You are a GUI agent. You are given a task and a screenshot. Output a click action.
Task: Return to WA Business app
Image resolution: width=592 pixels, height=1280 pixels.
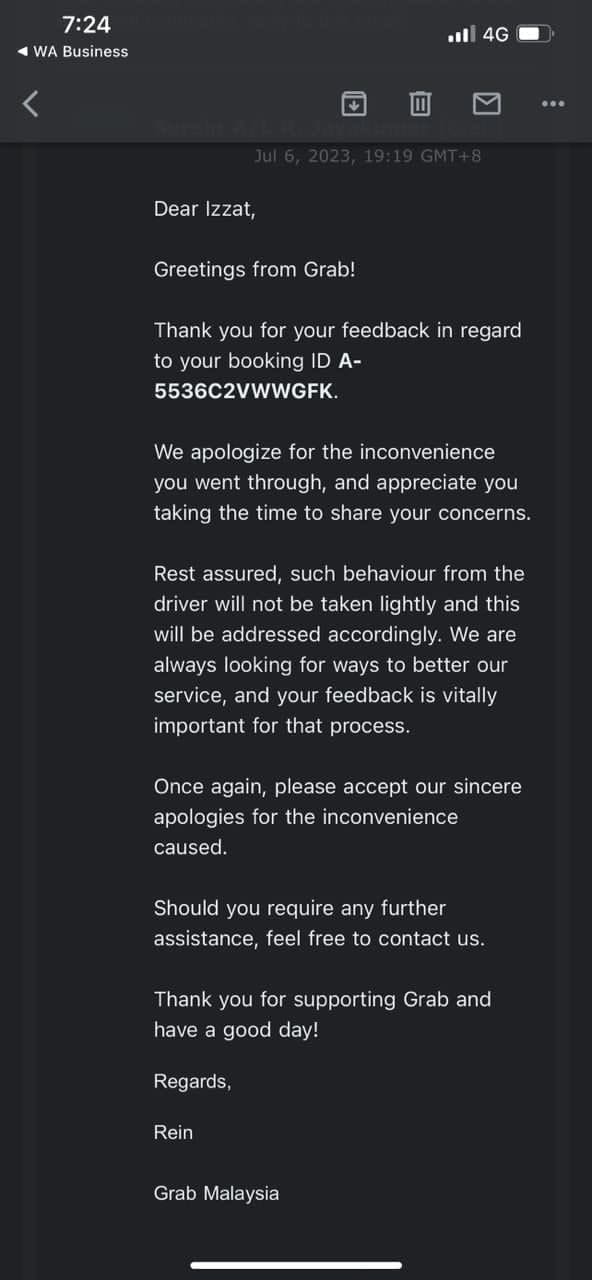pyautogui.click(x=73, y=51)
